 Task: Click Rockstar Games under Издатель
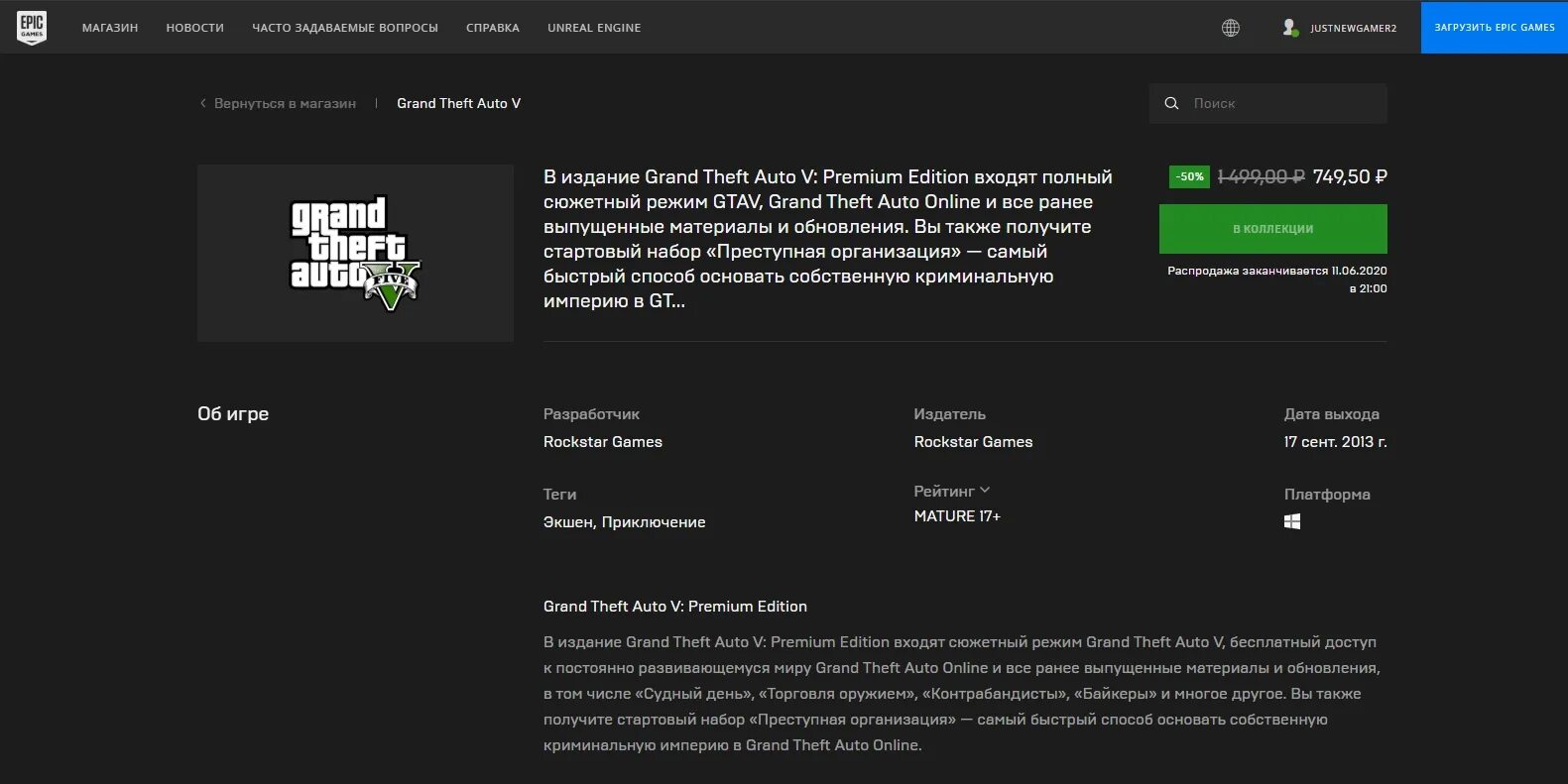[973, 442]
